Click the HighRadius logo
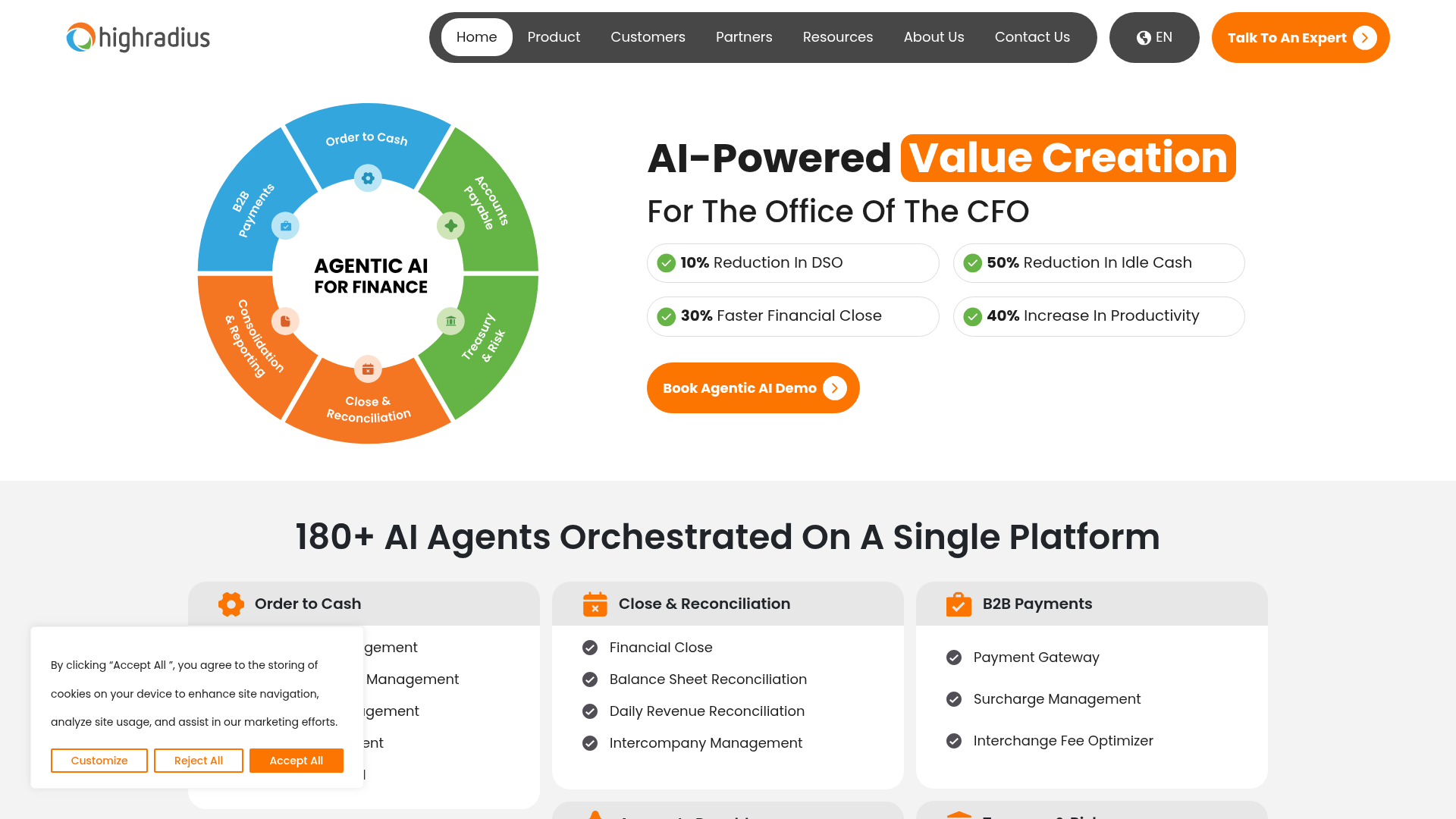 click(x=138, y=37)
